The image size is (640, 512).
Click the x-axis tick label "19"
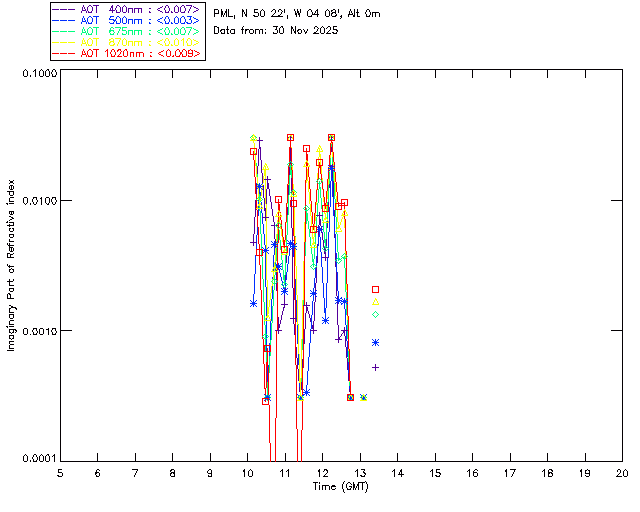(585, 473)
